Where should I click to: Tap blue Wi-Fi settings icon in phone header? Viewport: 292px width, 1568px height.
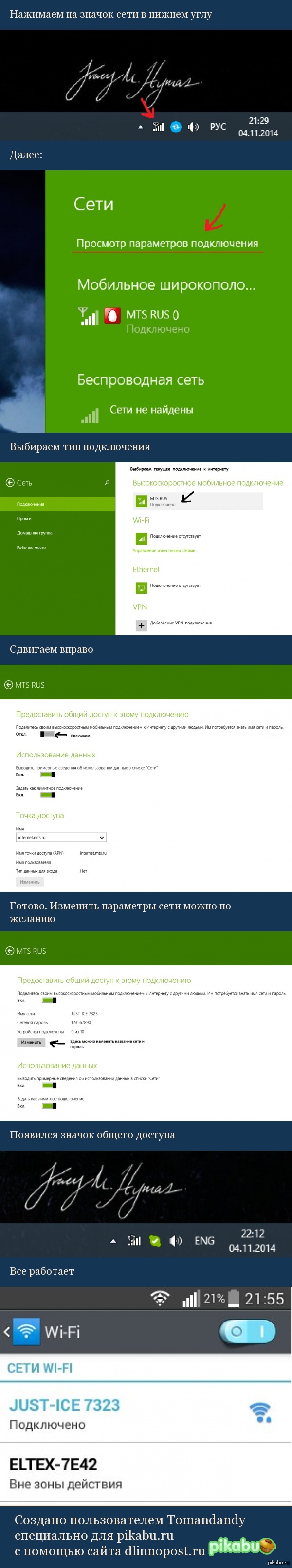pyautogui.click(x=26, y=1332)
